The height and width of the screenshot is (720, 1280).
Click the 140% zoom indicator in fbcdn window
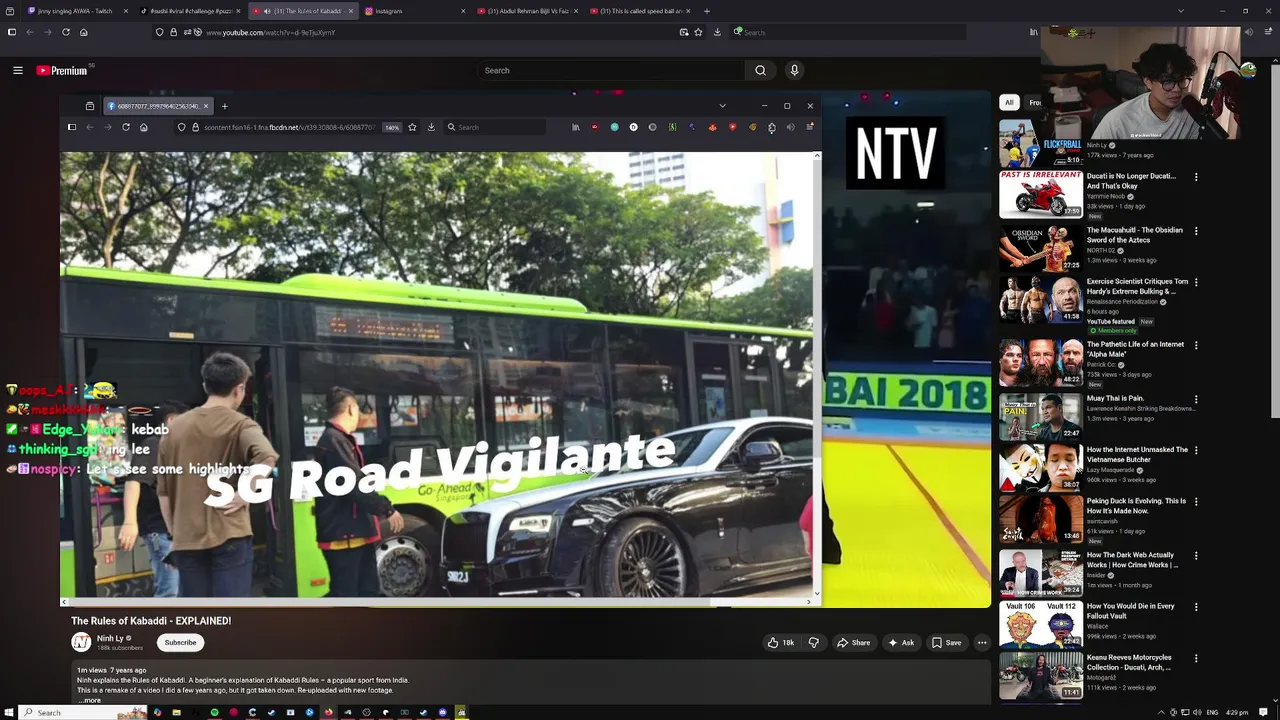(x=392, y=127)
